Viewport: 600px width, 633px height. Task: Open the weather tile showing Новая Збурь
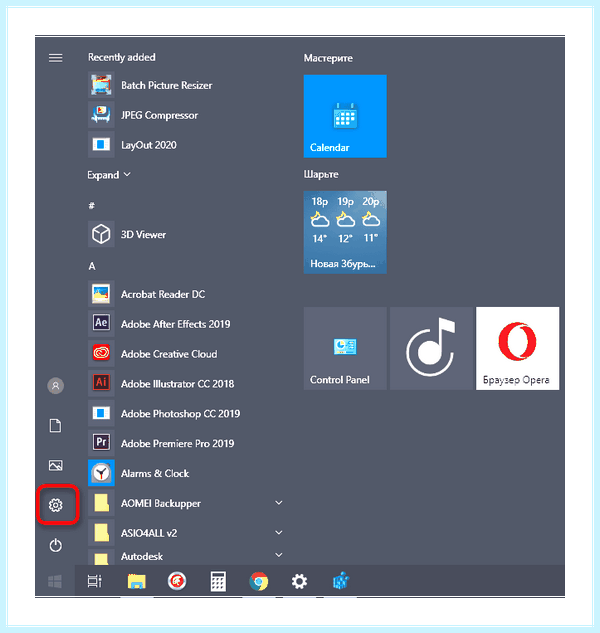[345, 232]
